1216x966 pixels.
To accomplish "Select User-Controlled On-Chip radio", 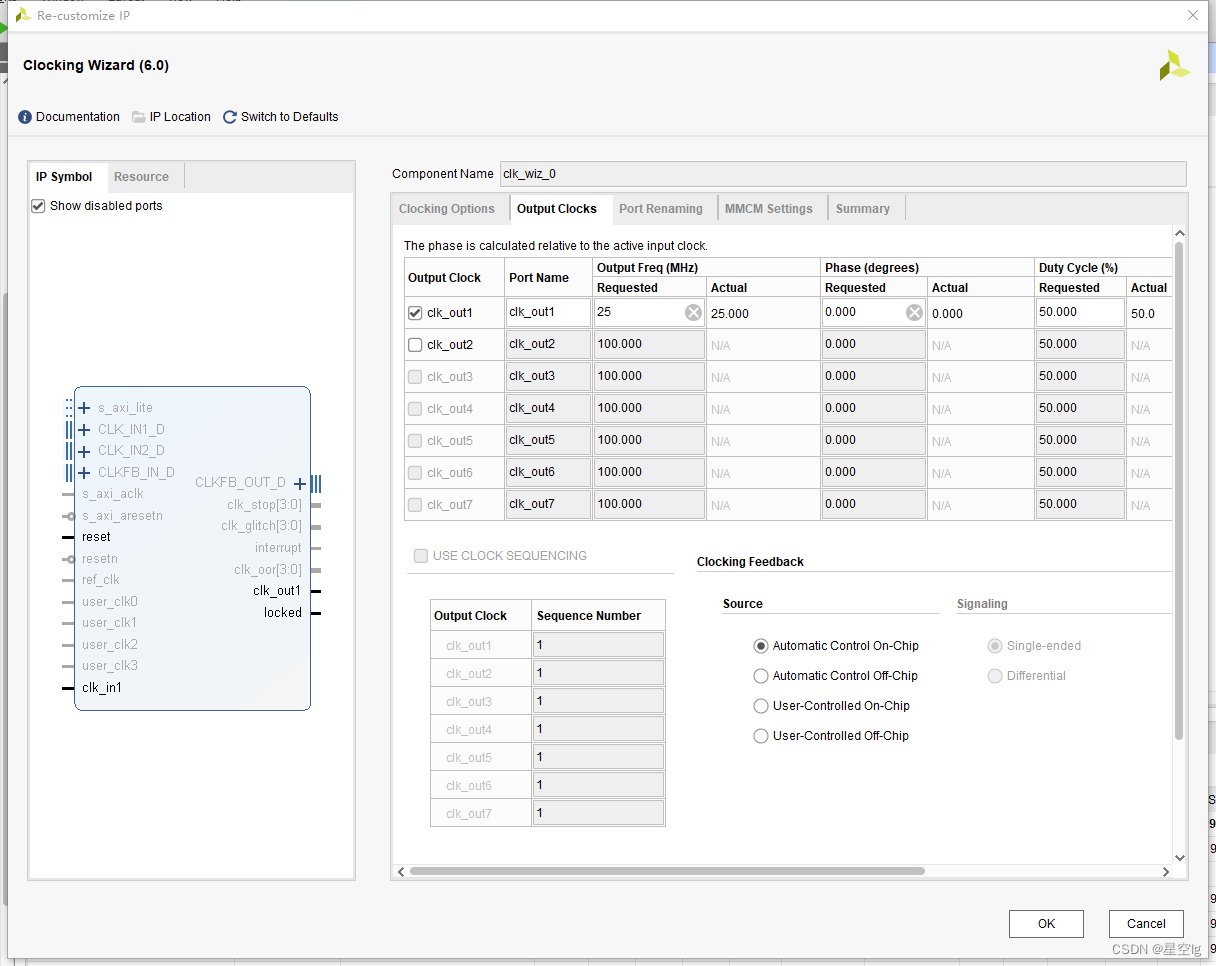I will coord(761,706).
